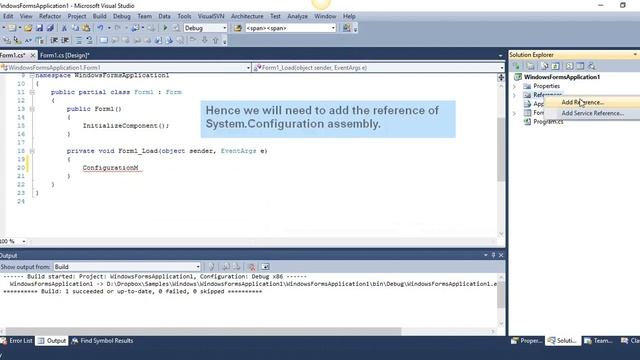
Task: Click the Output panel horizontal scrollbar
Action: (x=203, y=331)
